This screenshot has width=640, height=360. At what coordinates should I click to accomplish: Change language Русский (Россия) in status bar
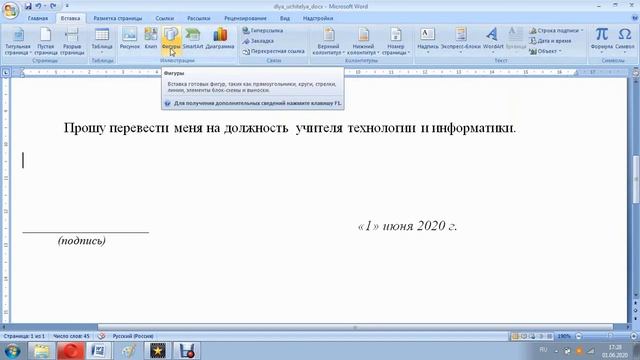pyautogui.click(x=133, y=336)
